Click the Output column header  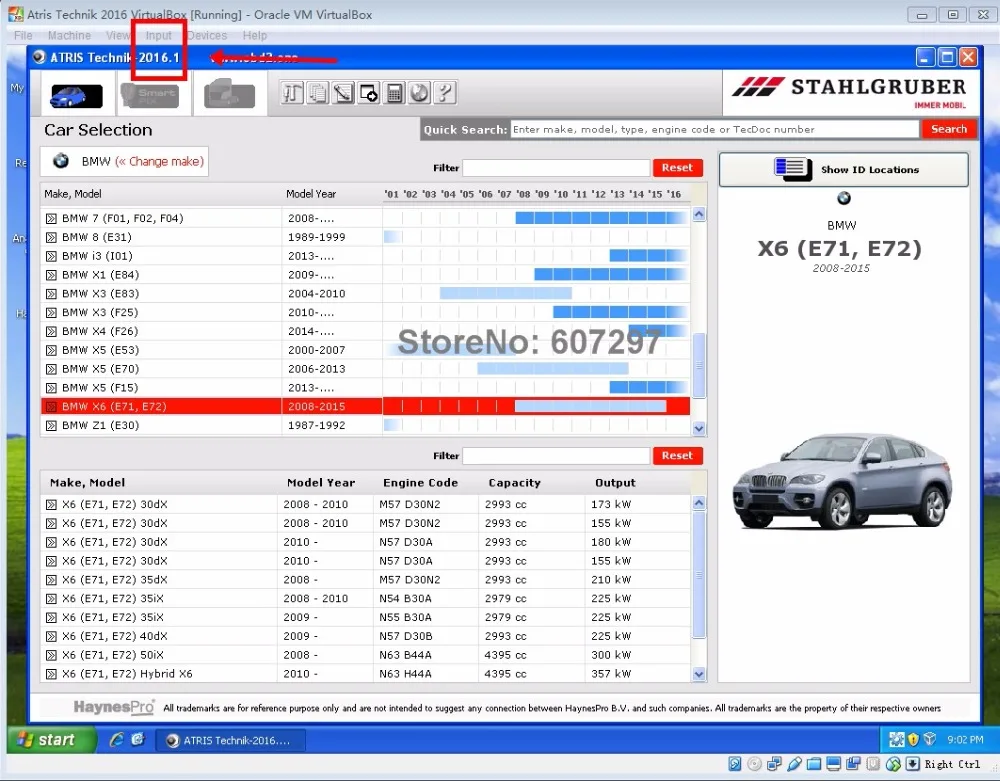[615, 483]
